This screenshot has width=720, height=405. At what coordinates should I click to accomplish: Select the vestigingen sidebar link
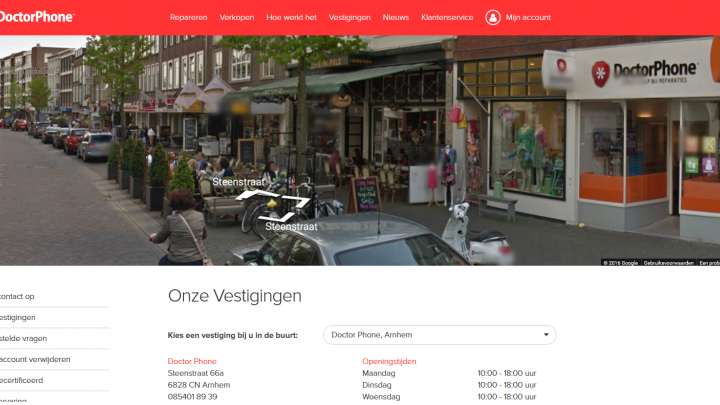click(18, 317)
